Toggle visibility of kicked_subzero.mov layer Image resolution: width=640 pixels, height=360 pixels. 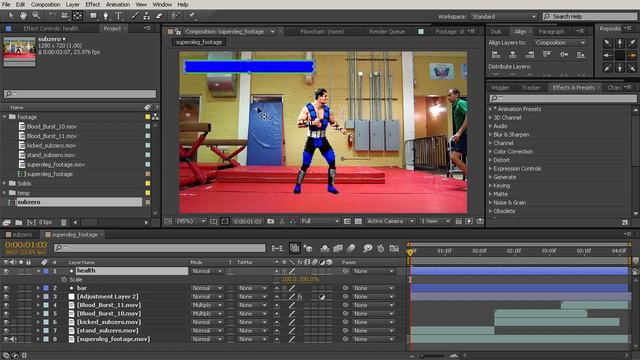tap(6, 322)
